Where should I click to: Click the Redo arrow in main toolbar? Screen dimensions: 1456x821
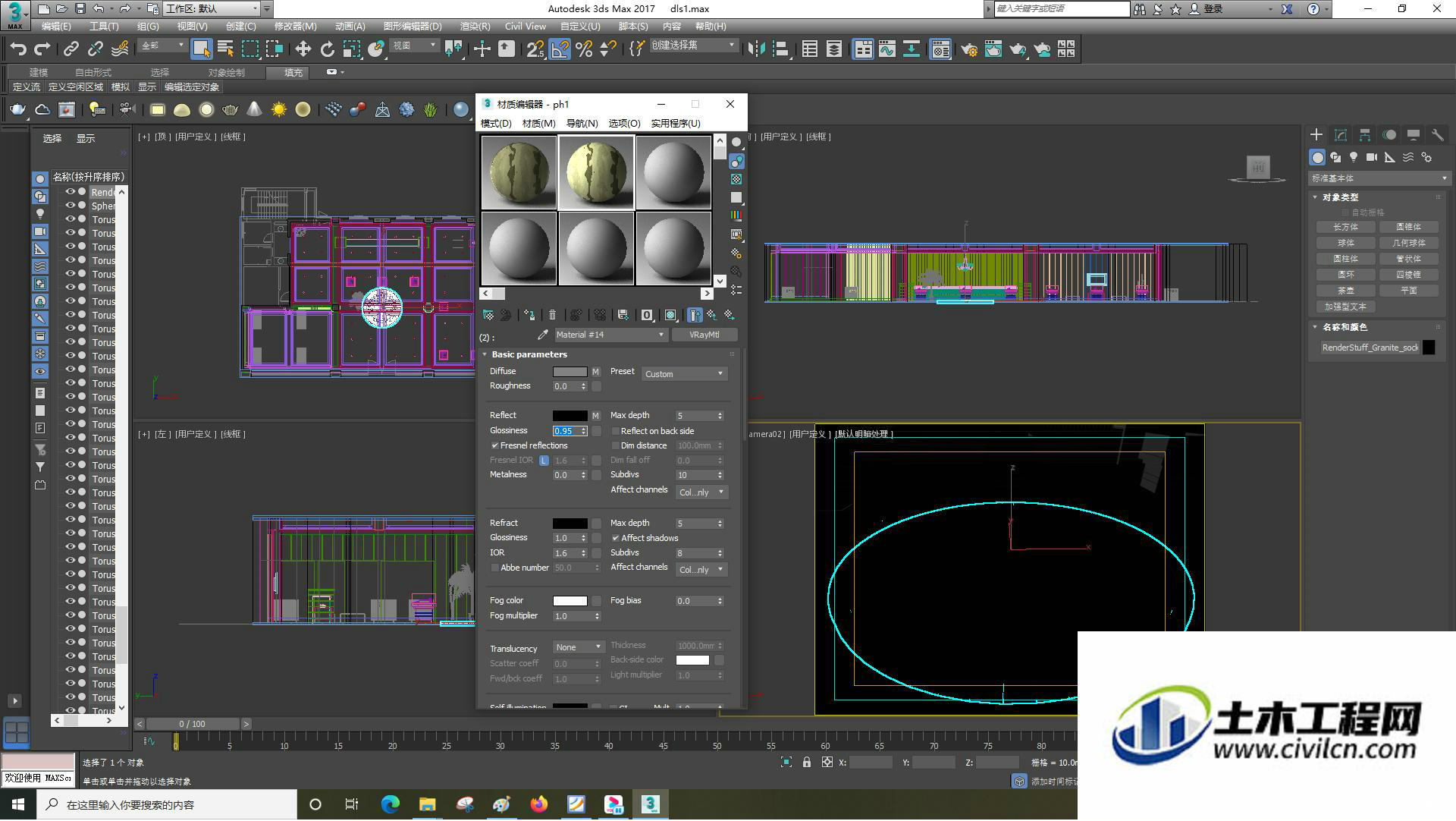42,49
